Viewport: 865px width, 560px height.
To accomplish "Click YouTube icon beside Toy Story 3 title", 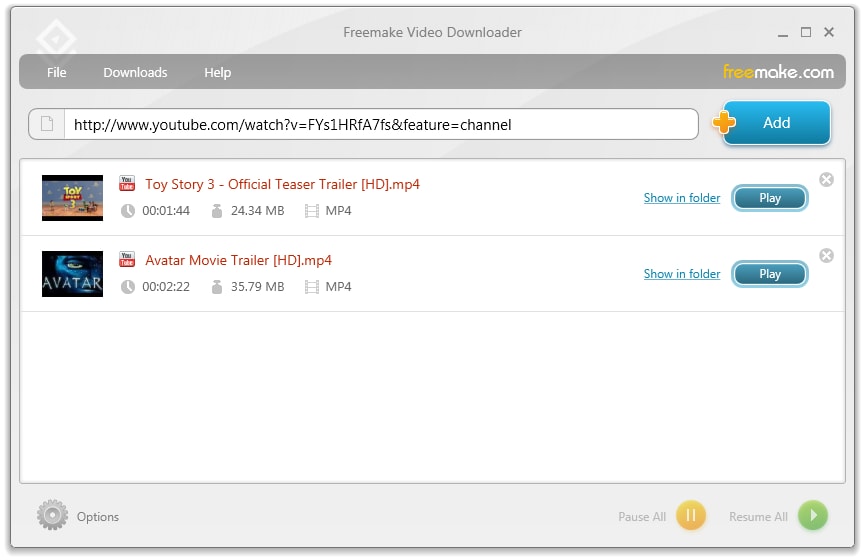I will (x=127, y=183).
